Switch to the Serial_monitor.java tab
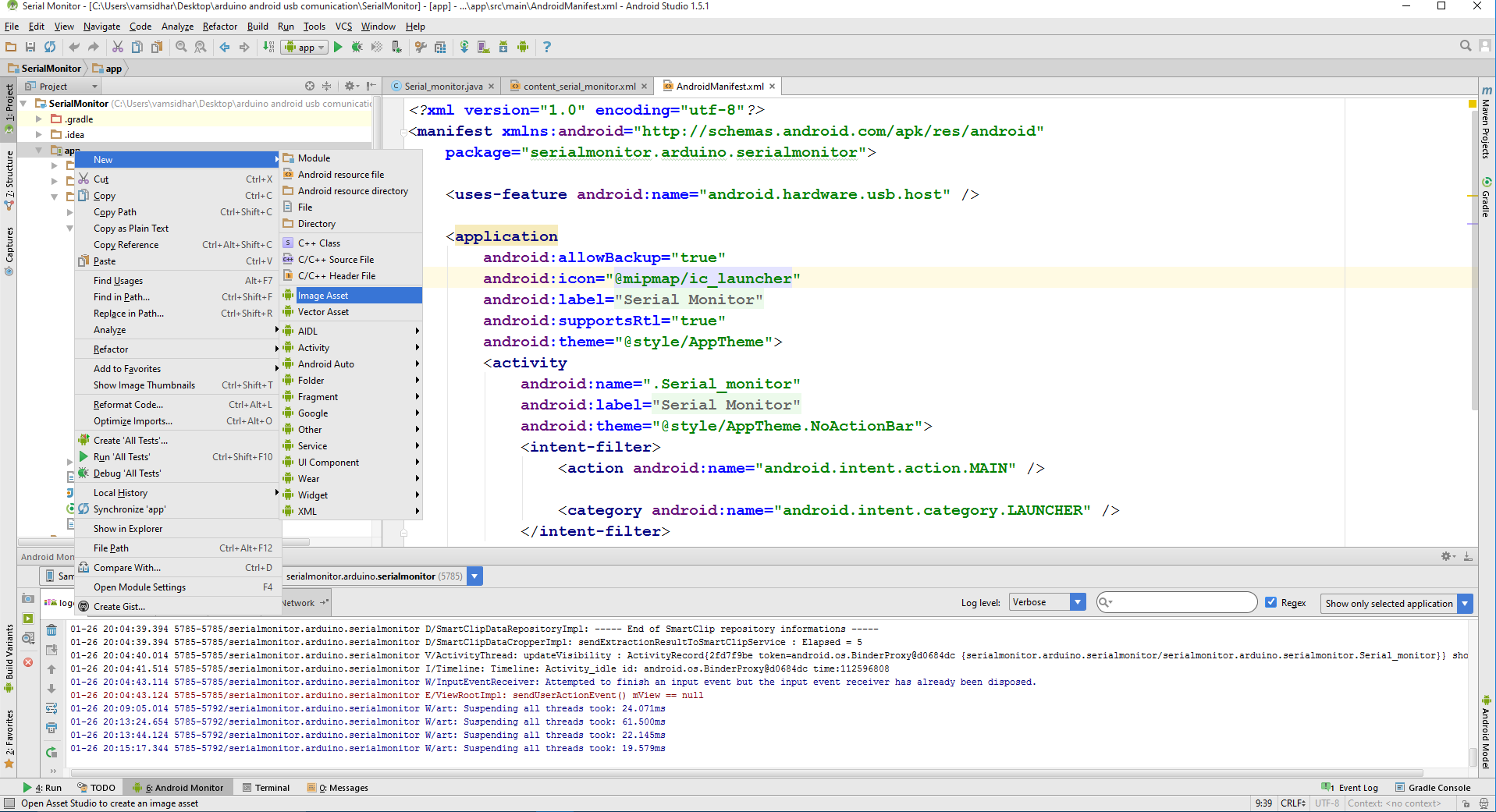The width and height of the screenshot is (1496, 812). (x=443, y=87)
